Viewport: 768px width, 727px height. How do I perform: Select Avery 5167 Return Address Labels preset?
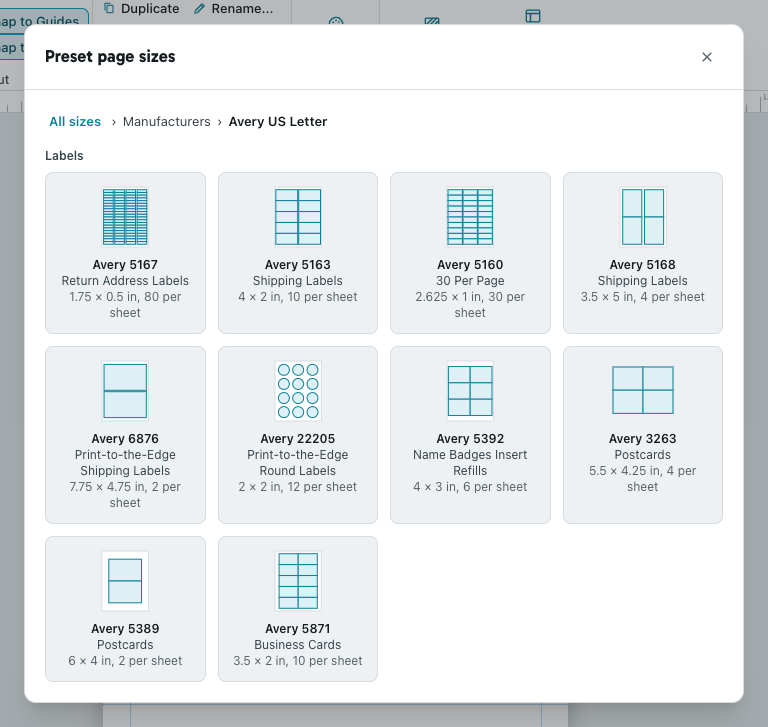pyautogui.click(x=125, y=253)
